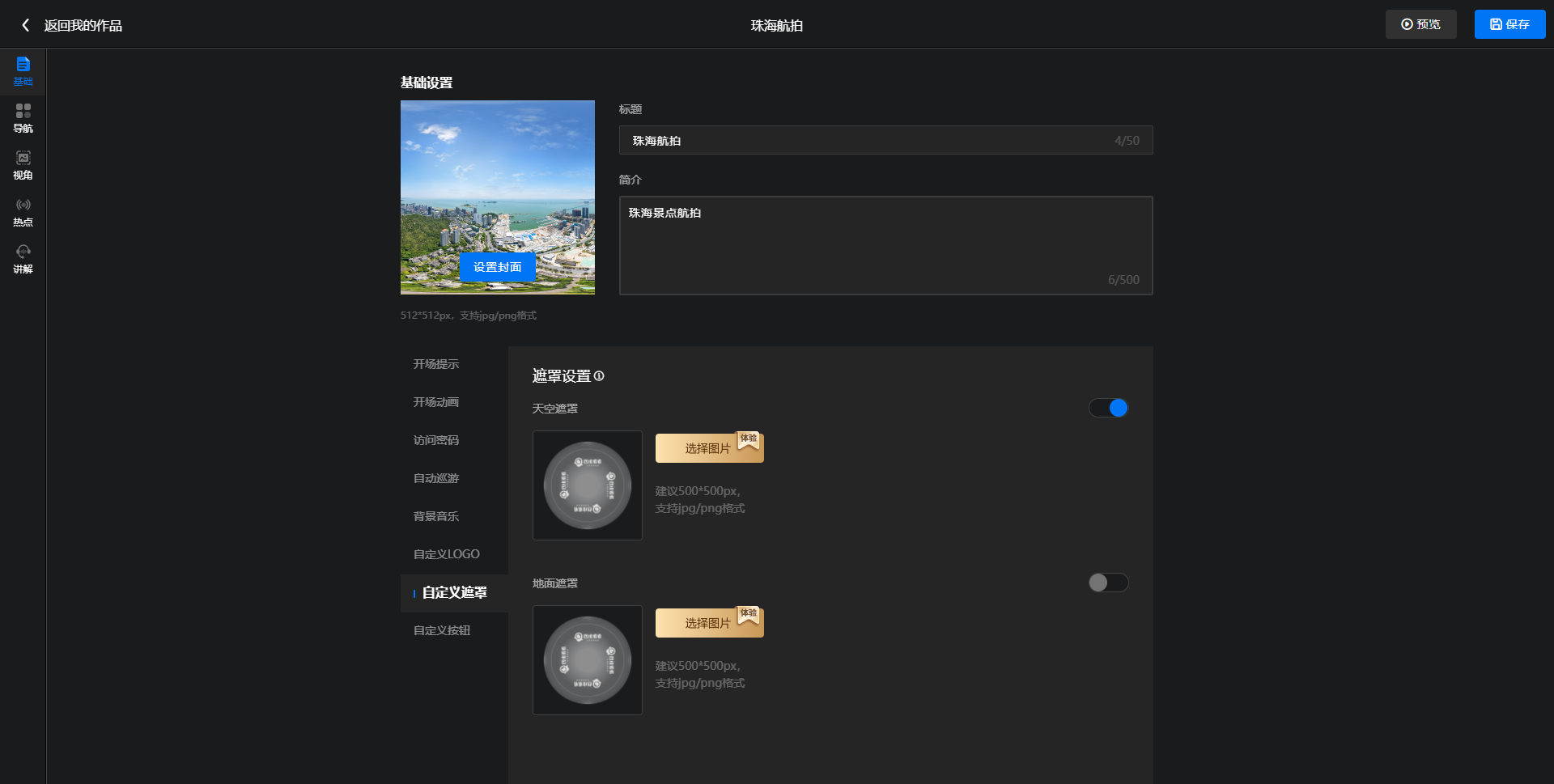Open the 基础 (Basic) sidebar icon
The height and width of the screenshot is (784, 1554).
pyautogui.click(x=23, y=70)
